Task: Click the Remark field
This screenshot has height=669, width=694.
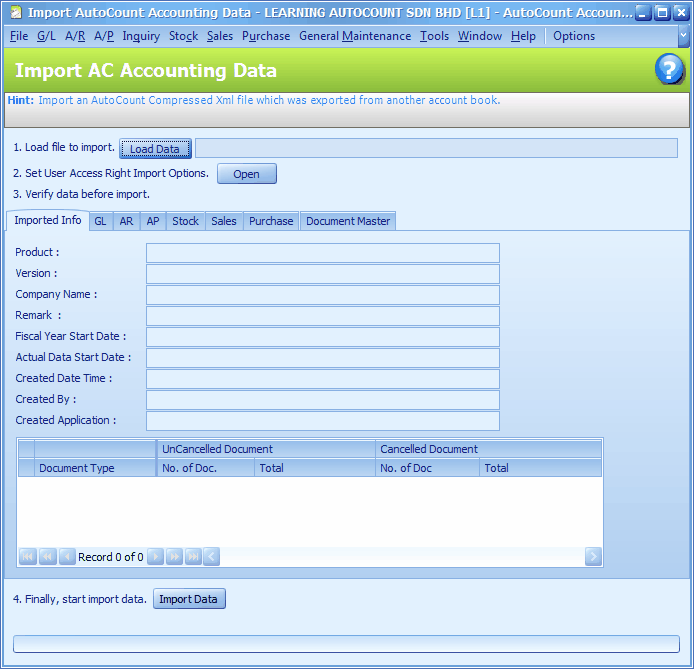Action: click(323, 316)
